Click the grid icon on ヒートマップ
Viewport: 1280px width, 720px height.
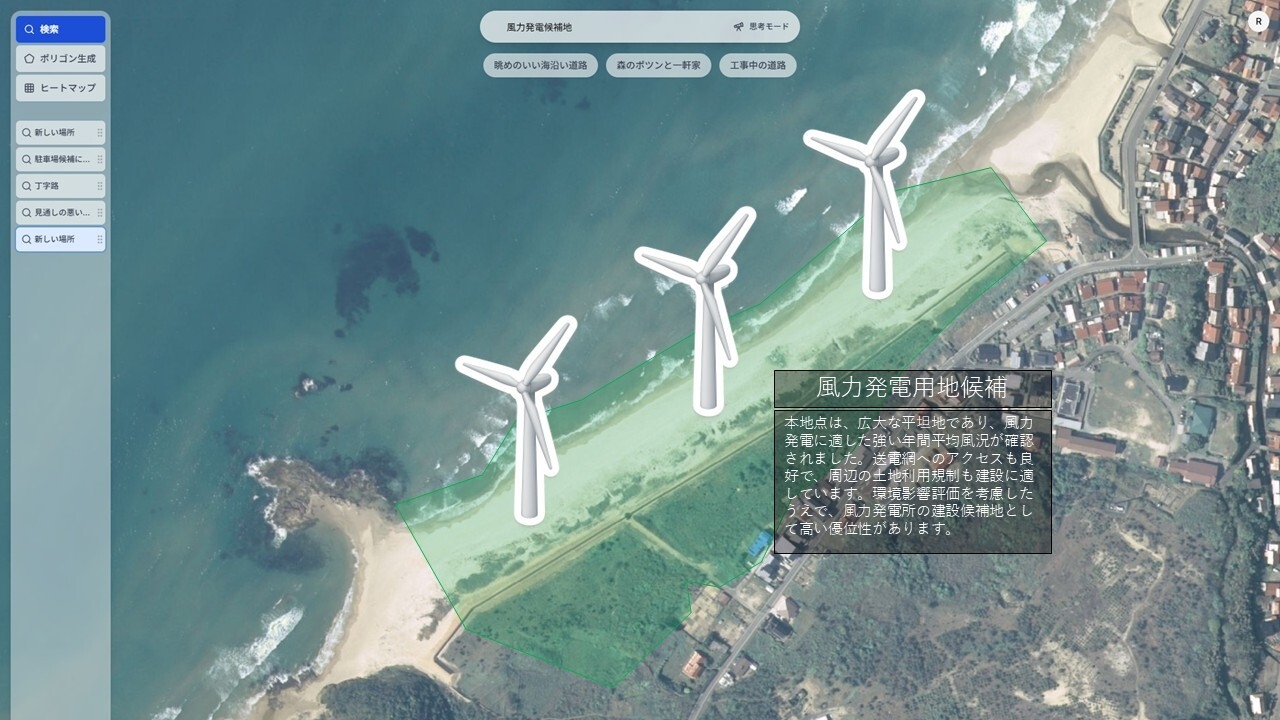coord(29,86)
